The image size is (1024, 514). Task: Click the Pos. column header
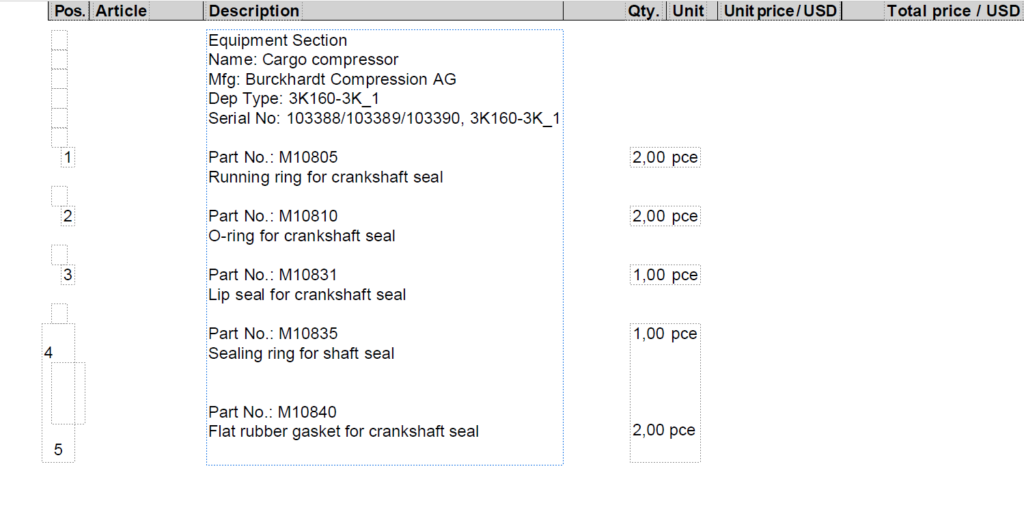coord(69,11)
